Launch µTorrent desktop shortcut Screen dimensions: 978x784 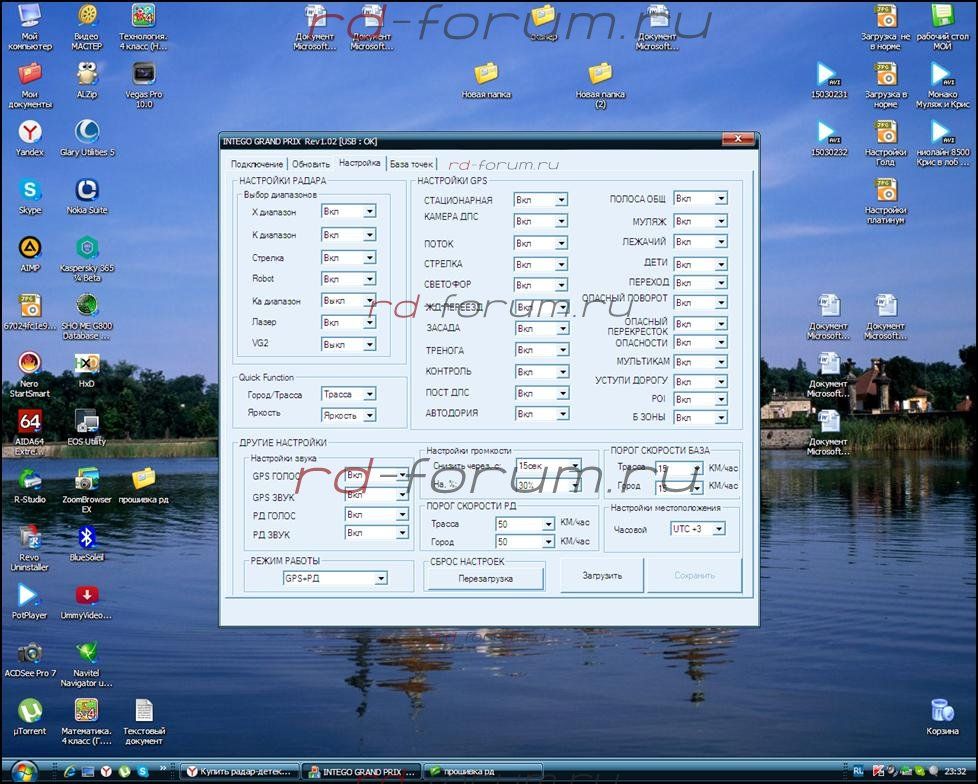[x=30, y=711]
